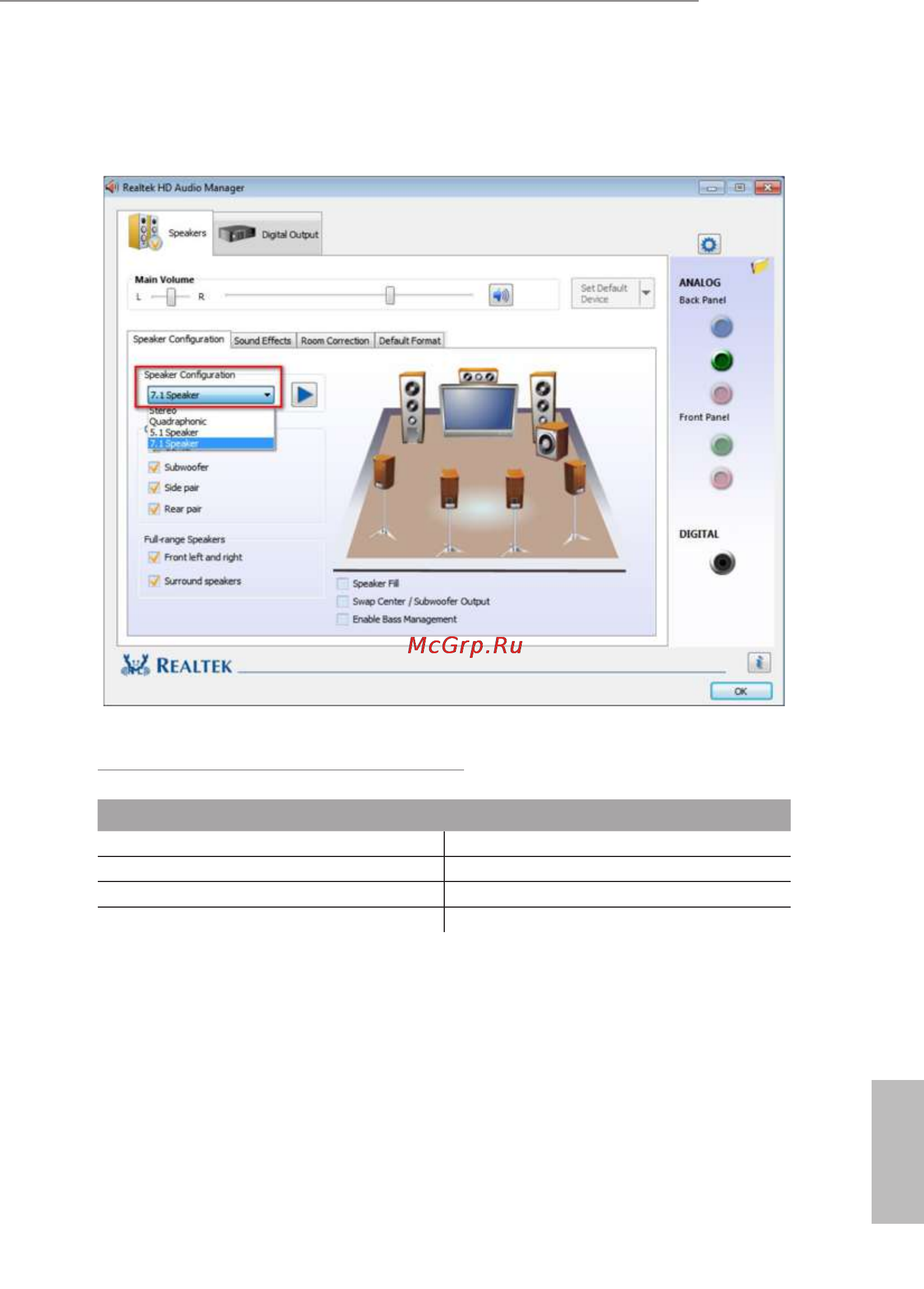Click the front right tall speaker
The width and height of the screenshot is (924, 1289).
[x=542, y=399]
